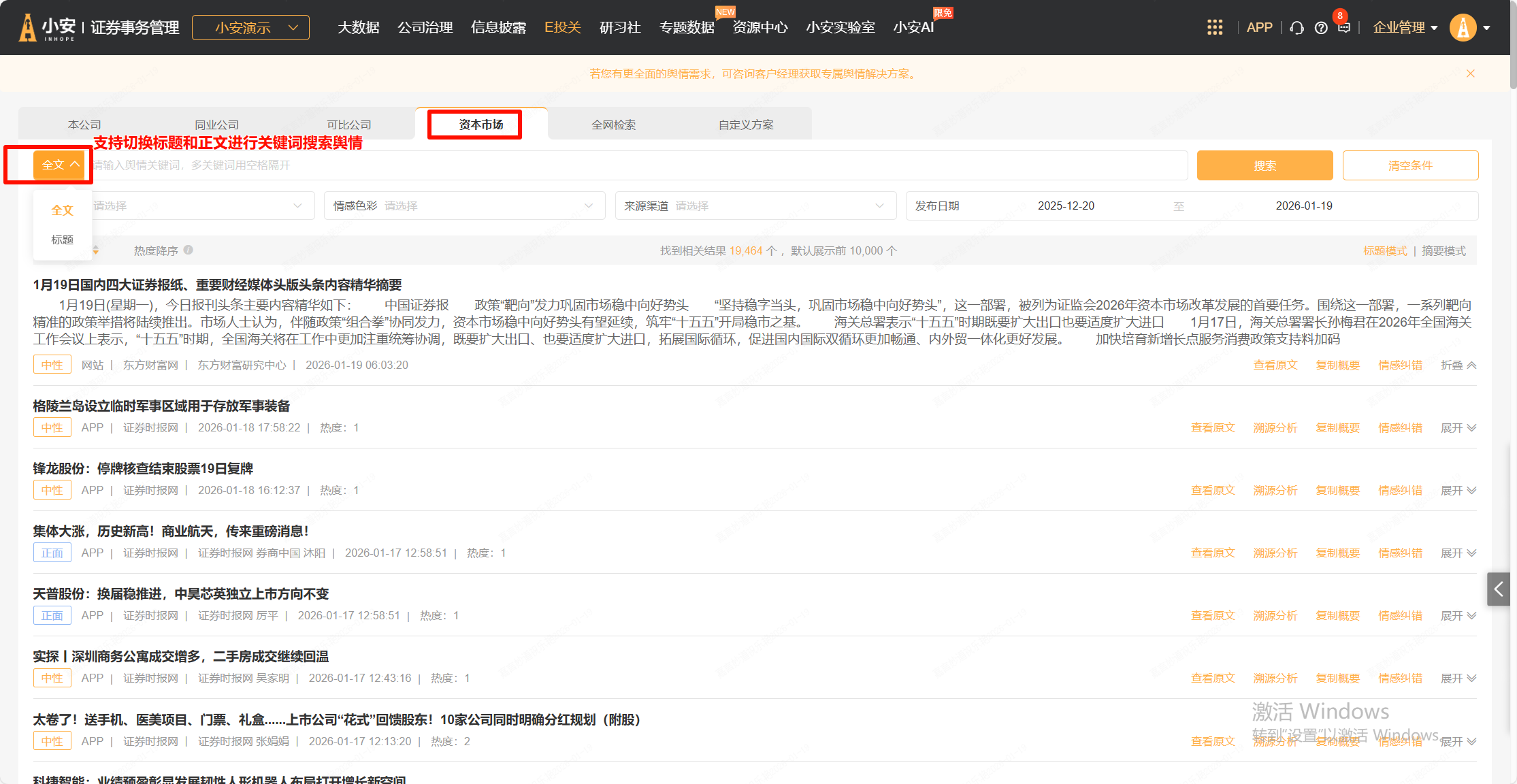Expand the 小安演示 company selector
This screenshot has height=784, width=1517.
[250, 28]
